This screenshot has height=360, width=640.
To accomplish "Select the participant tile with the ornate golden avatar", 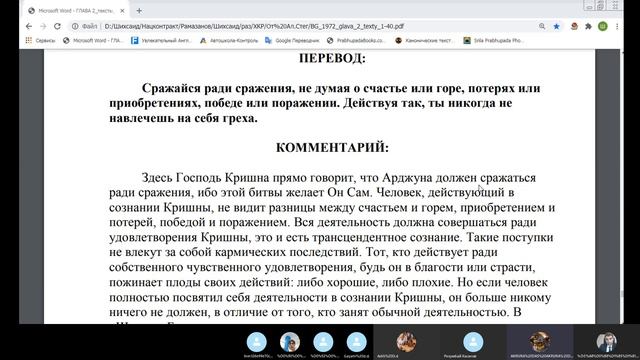I will pos(540,342).
